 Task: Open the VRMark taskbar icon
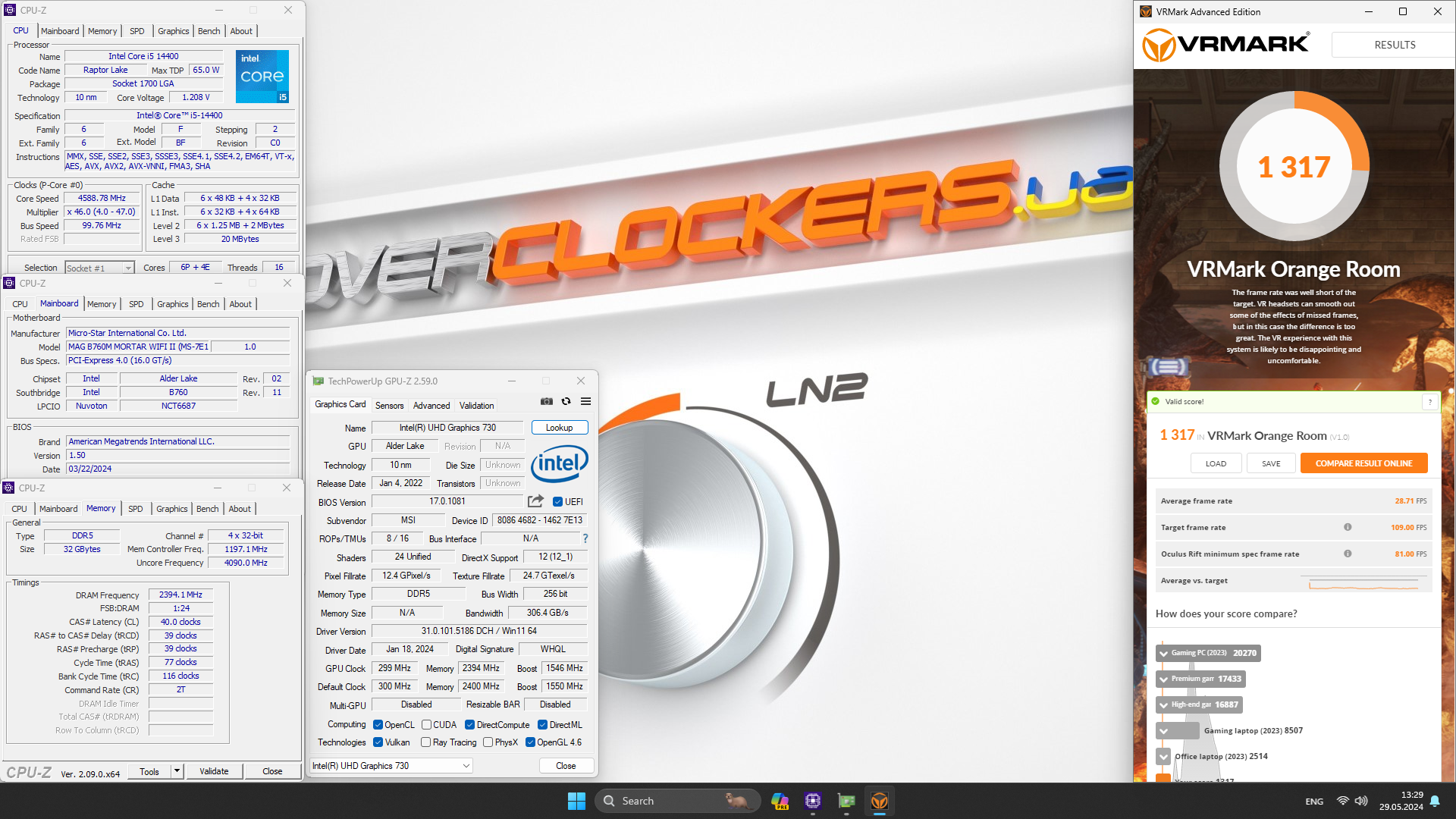tap(880, 801)
